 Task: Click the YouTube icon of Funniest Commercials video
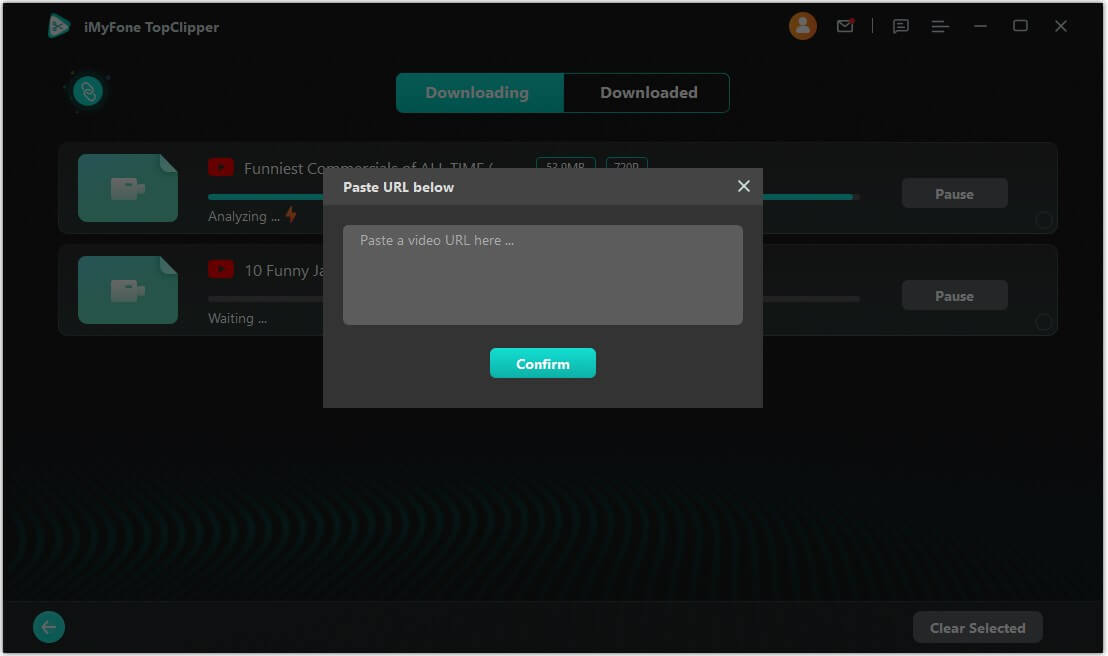(x=221, y=168)
